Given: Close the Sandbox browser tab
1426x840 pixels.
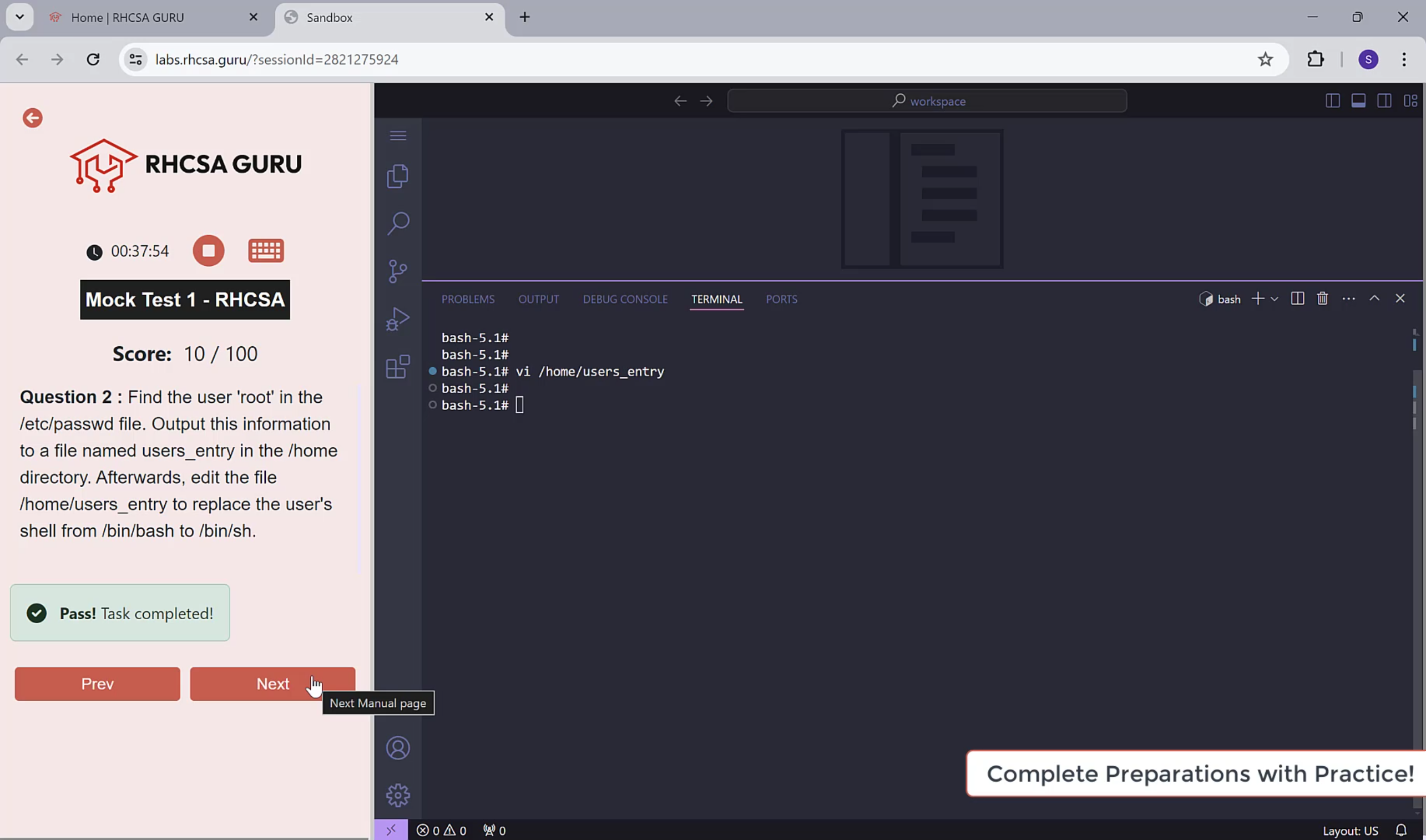Looking at the screenshot, I should coord(489,17).
